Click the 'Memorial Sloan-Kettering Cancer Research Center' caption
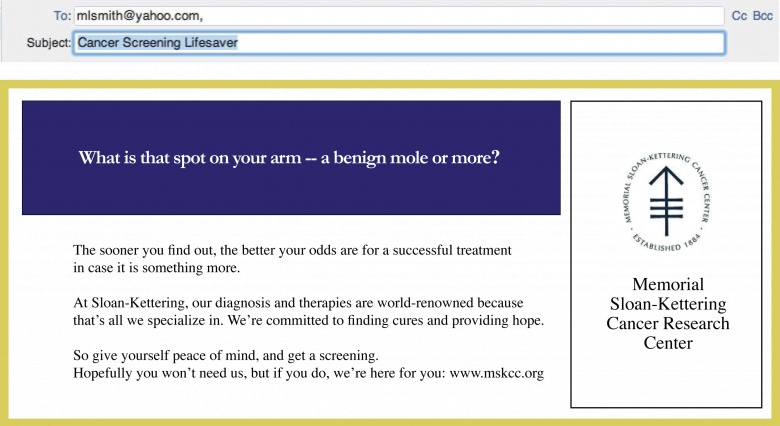Image resolution: width=780 pixels, height=426 pixels. tap(668, 314)
